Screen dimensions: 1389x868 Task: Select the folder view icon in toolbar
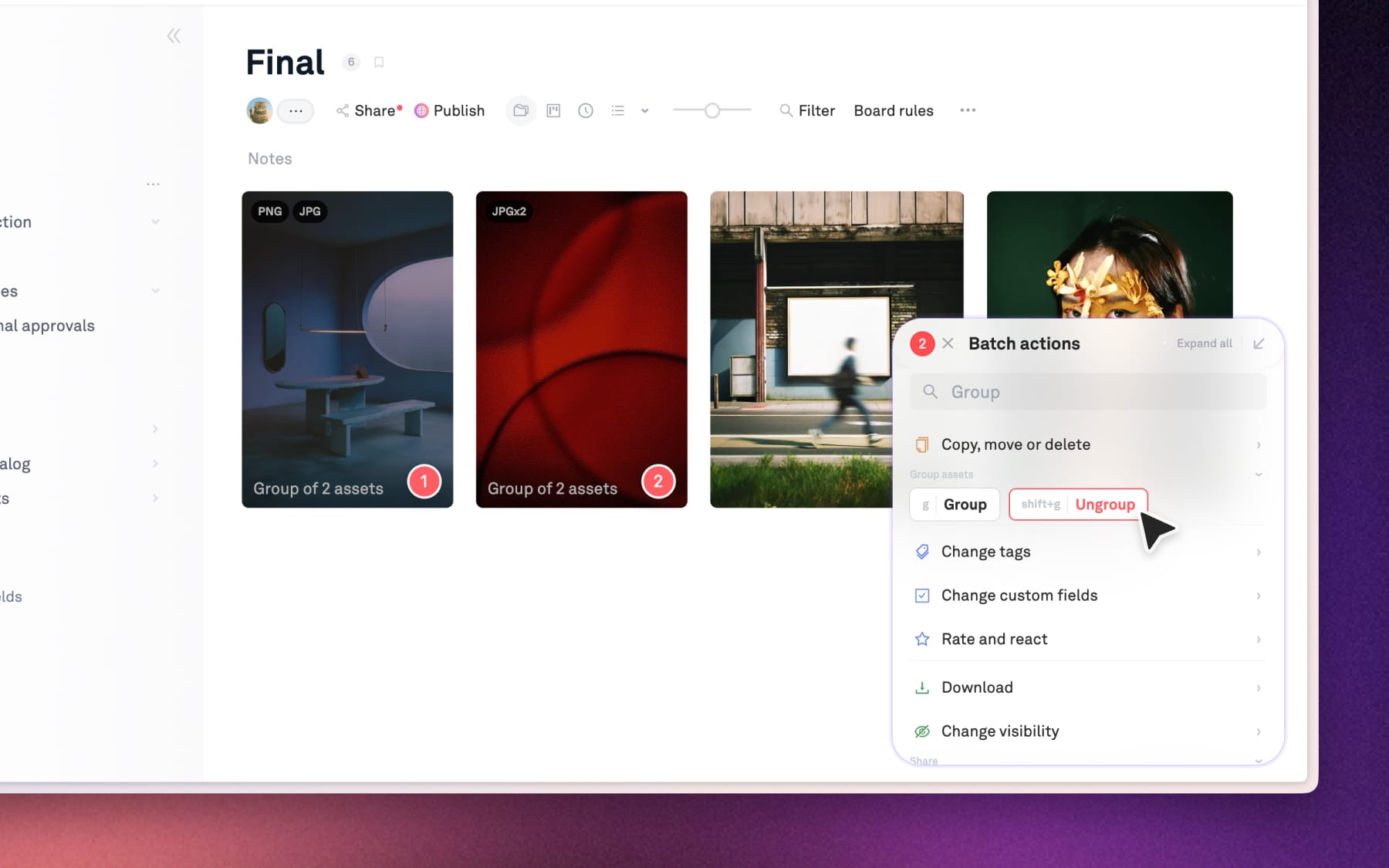pyautogui.click(x=521, y=111)
